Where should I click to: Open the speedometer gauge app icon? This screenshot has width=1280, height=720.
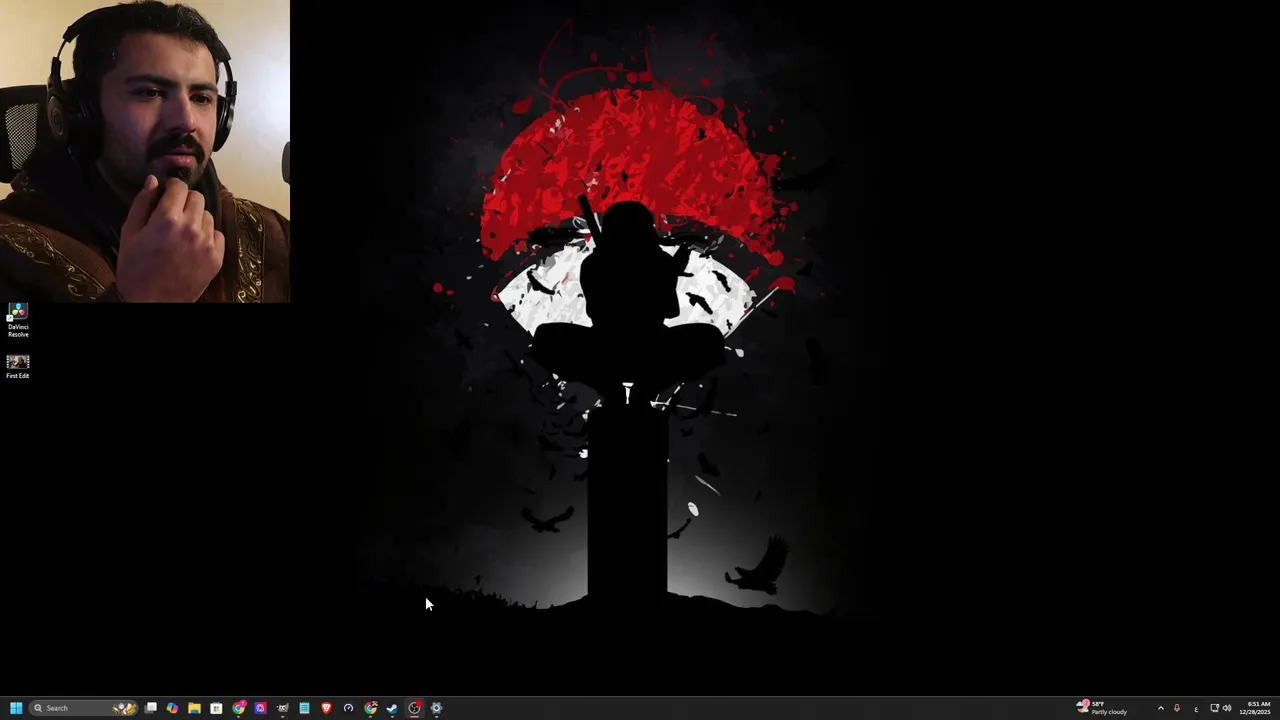348,708
